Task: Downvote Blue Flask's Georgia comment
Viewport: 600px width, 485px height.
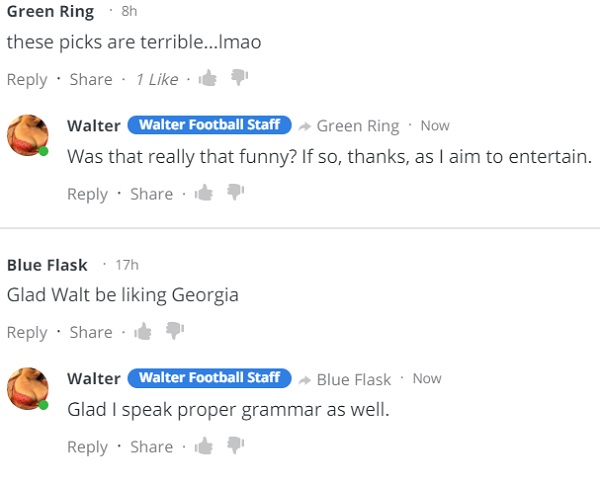Action: pyautogui.click(x=174, y=330)
